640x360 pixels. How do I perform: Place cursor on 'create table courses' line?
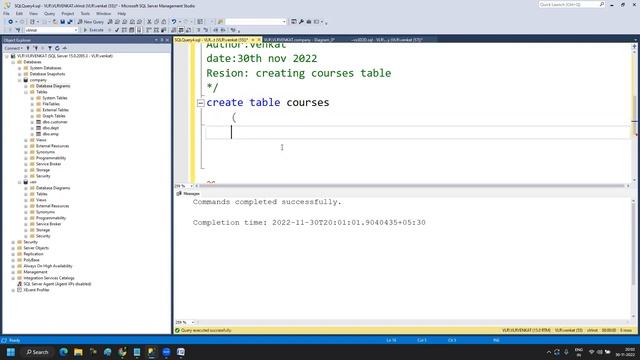(268, 102)
